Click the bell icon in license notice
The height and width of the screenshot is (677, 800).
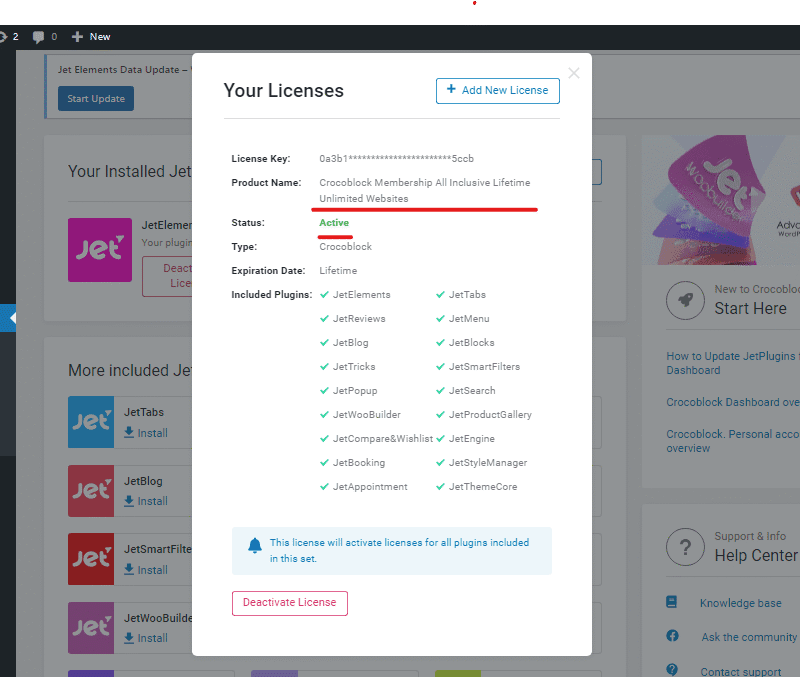click(x=255, y=545)
